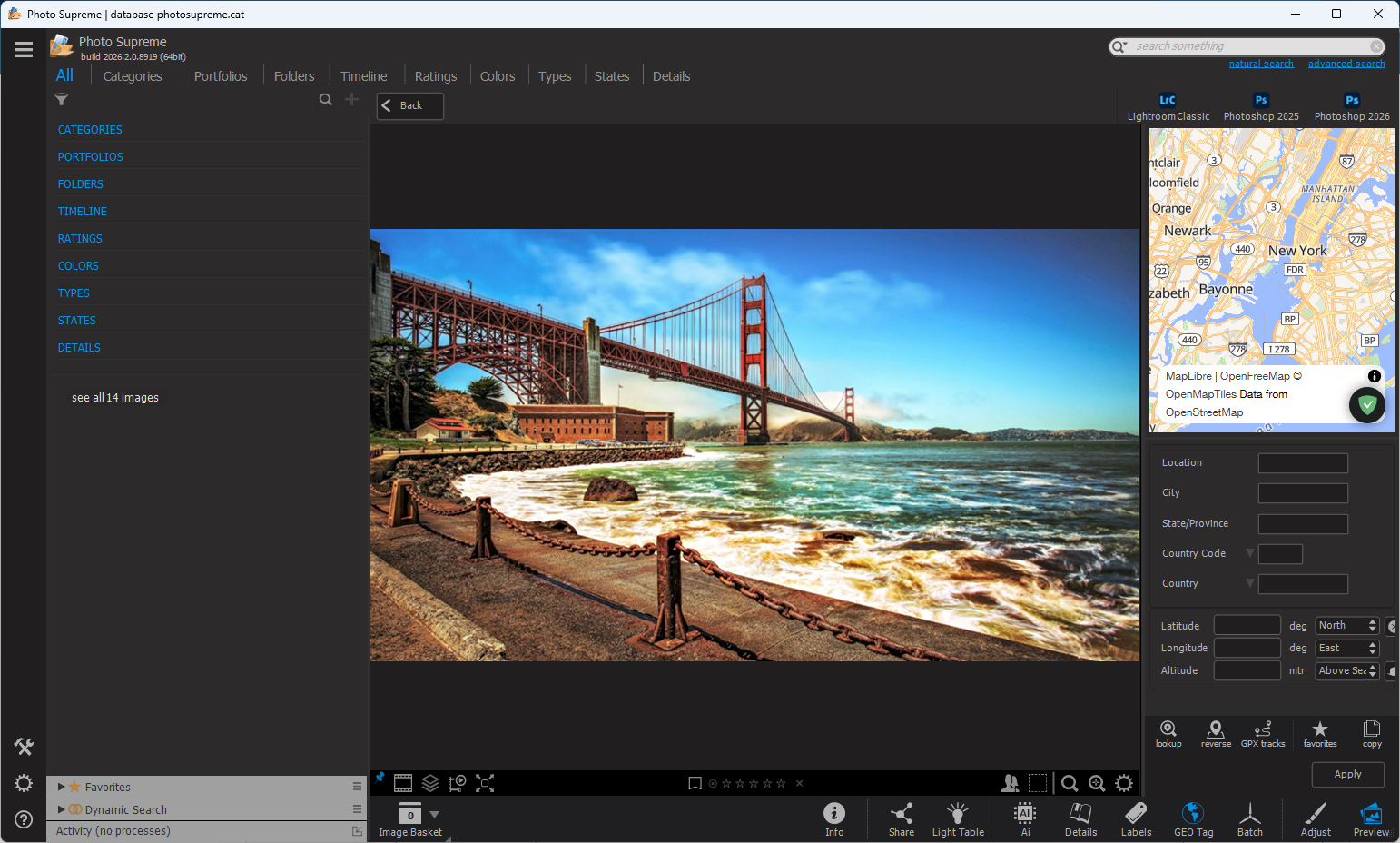This screenshot has width=1400, height=843.
Task: Open the advanced search link
Action: pos(1346,64)
